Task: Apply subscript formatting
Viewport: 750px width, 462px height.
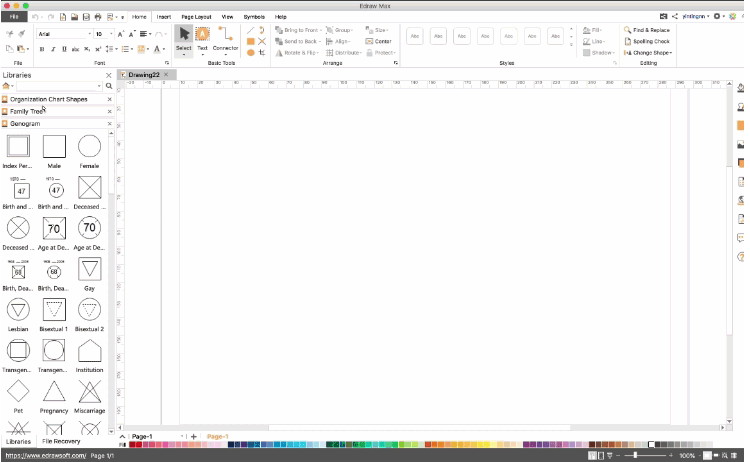Action: pyautogui.click(x=87, y=49)
